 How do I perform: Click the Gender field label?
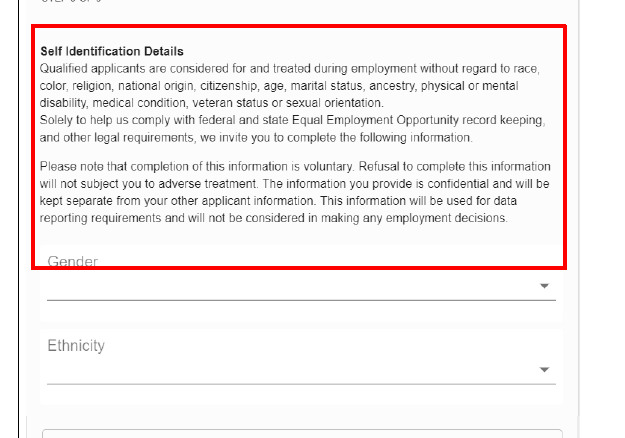[73, 262]
